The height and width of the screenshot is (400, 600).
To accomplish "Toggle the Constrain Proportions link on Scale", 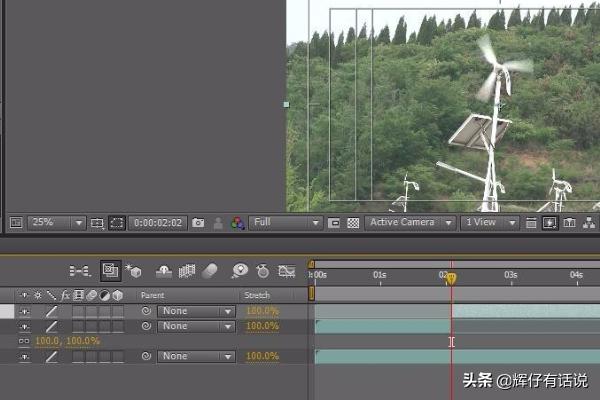I will point(24,341).
